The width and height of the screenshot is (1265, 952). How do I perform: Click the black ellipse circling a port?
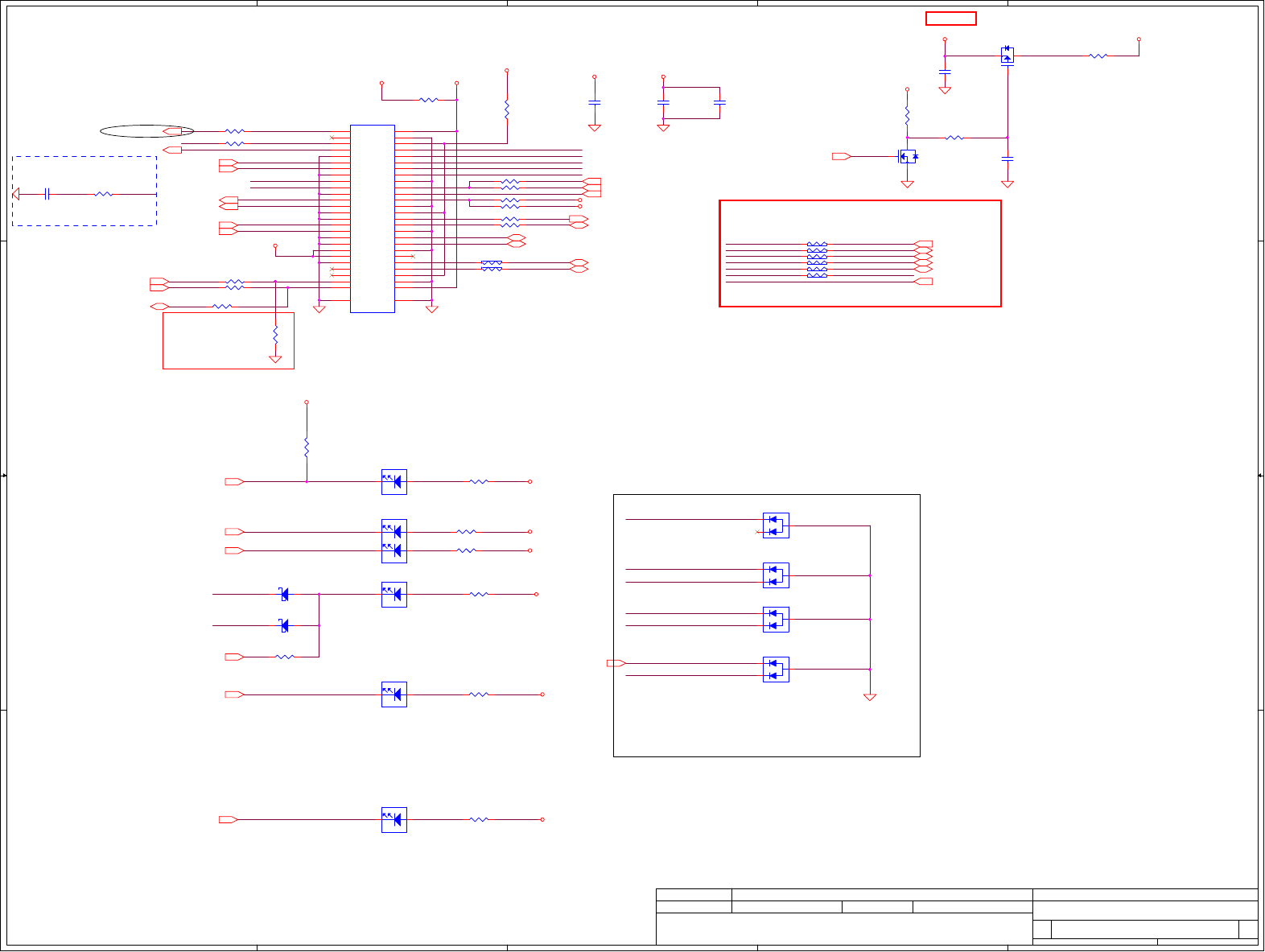[146, 131]
